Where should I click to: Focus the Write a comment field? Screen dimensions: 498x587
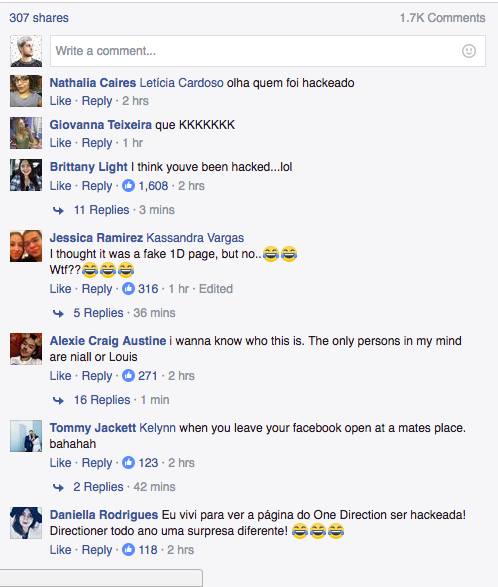[268, 51]
